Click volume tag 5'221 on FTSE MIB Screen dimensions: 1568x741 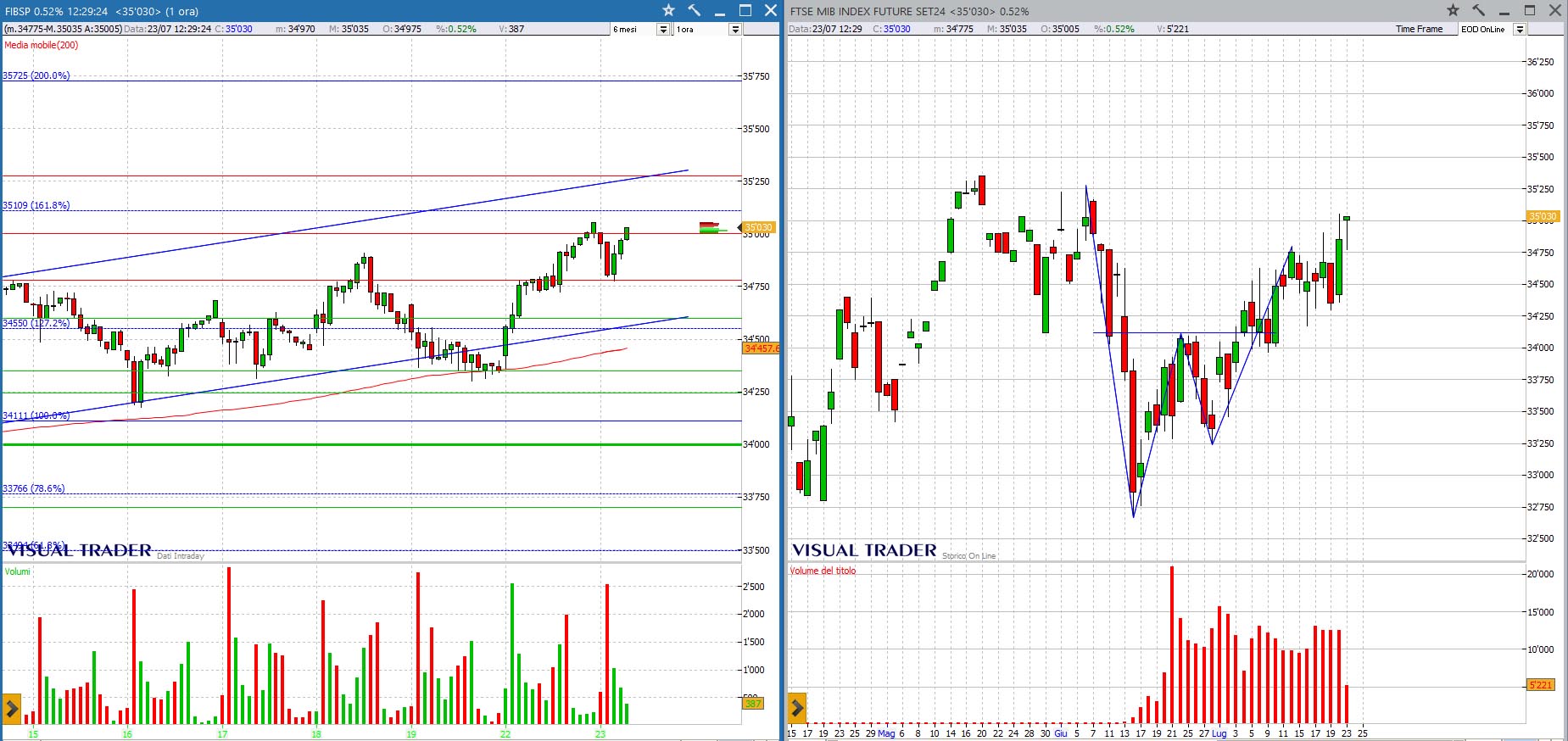(1541, 685)
